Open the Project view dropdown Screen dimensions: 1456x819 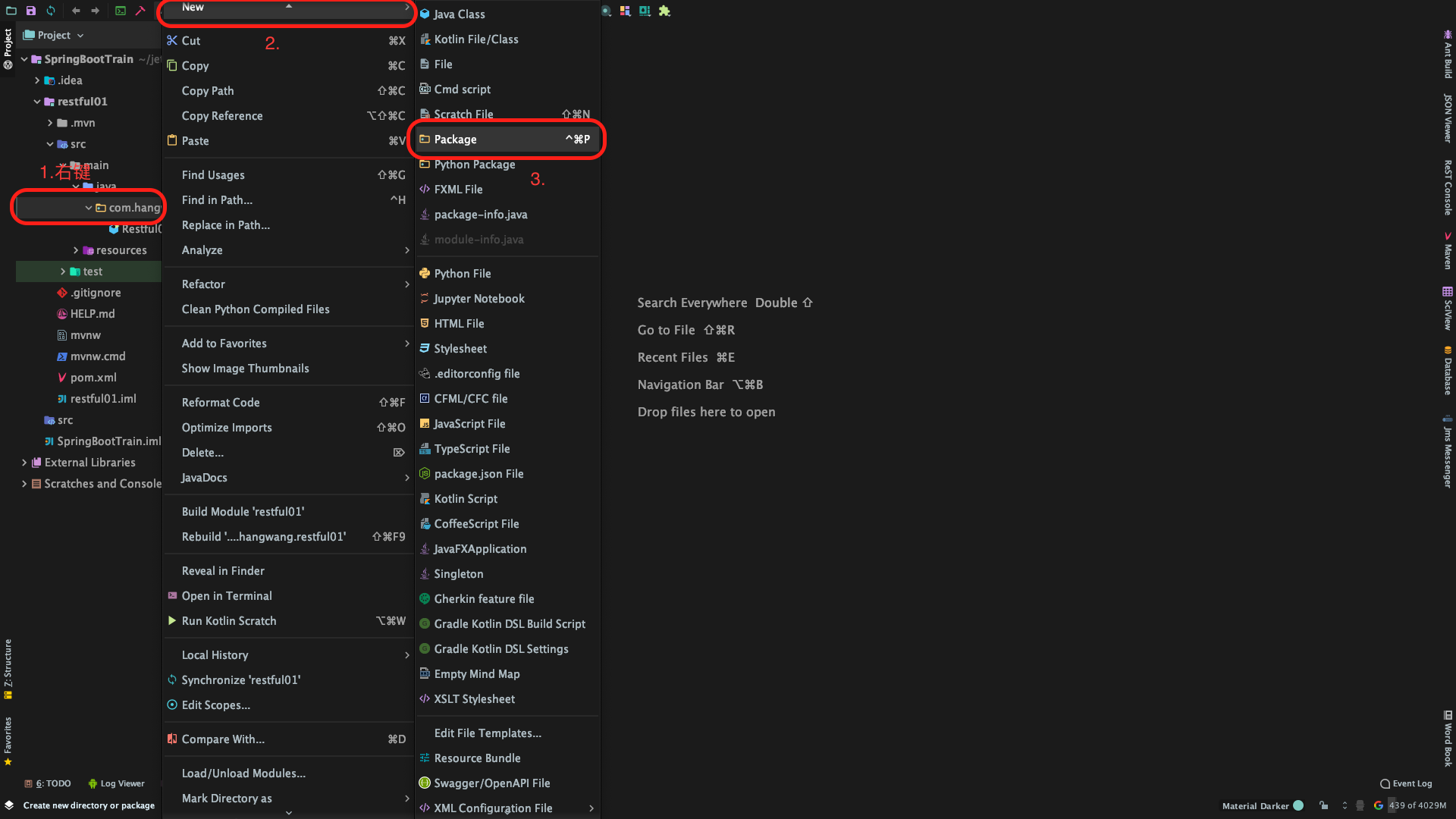click(x=53, y=35)
